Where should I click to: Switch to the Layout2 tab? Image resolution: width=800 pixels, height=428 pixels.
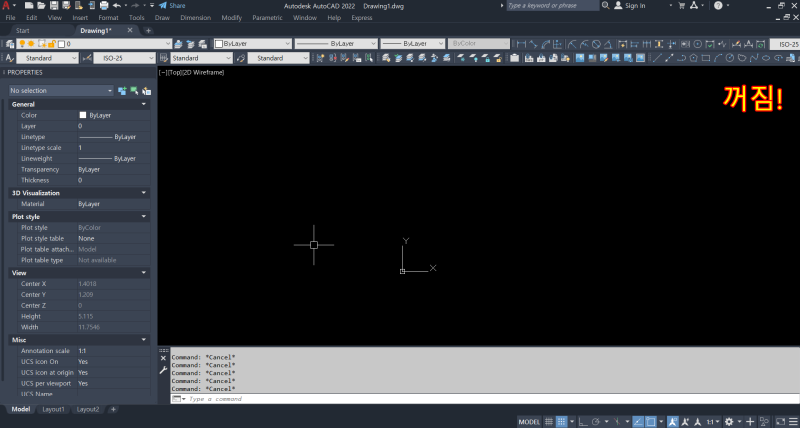click(88, 409)
